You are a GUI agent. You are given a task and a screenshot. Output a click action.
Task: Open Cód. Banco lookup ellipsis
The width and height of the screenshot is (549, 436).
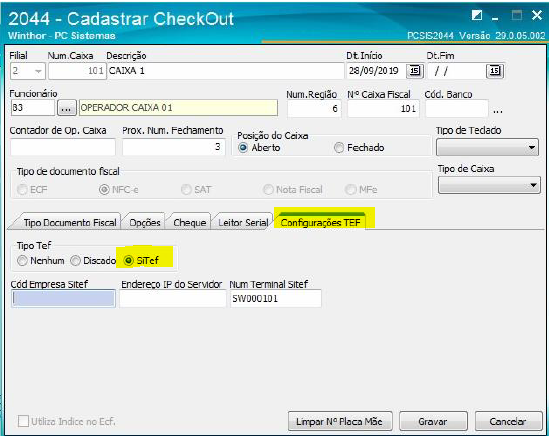click(x=498, y=111)
